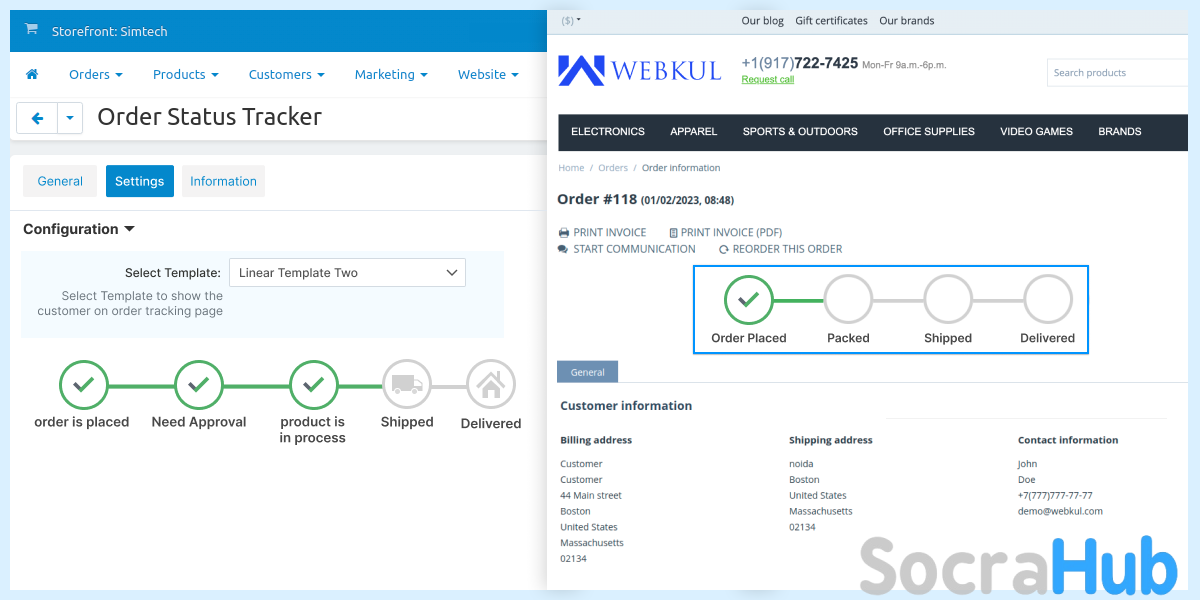The width and height of the screenshot is (1200, 600).
Task: Click Print Invoice (PDF) link
Action: (726, 232)
